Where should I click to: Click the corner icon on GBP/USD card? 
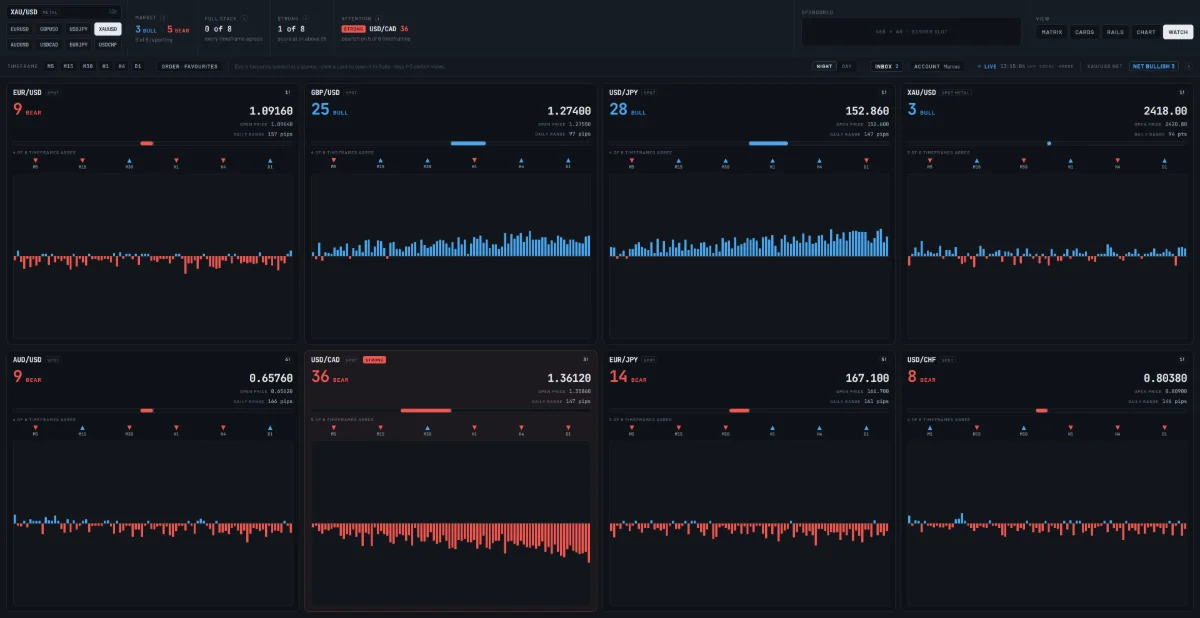pyautogui.click(x=585, y=93)
